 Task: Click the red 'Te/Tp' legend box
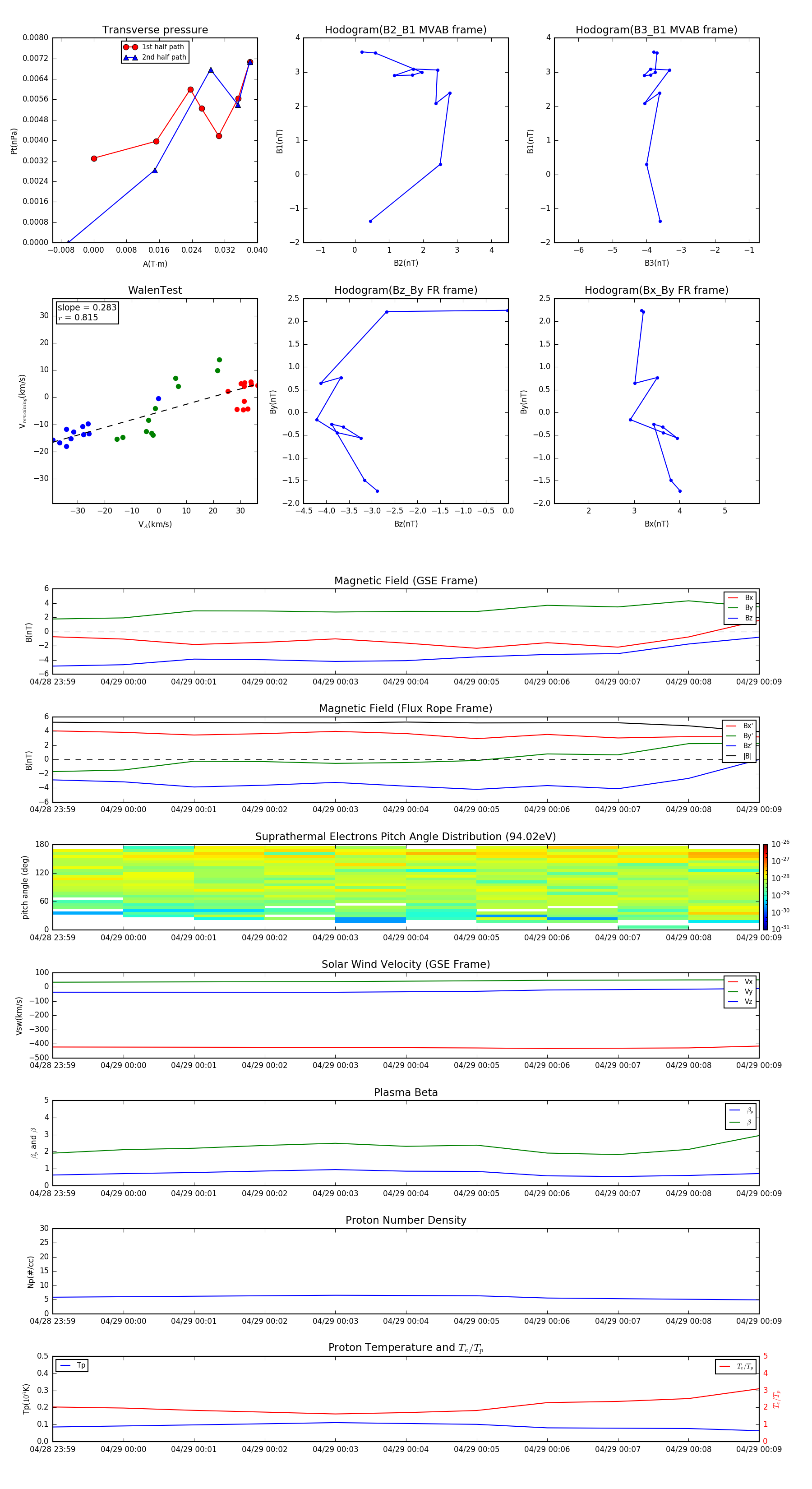(x=736, y=1367)
